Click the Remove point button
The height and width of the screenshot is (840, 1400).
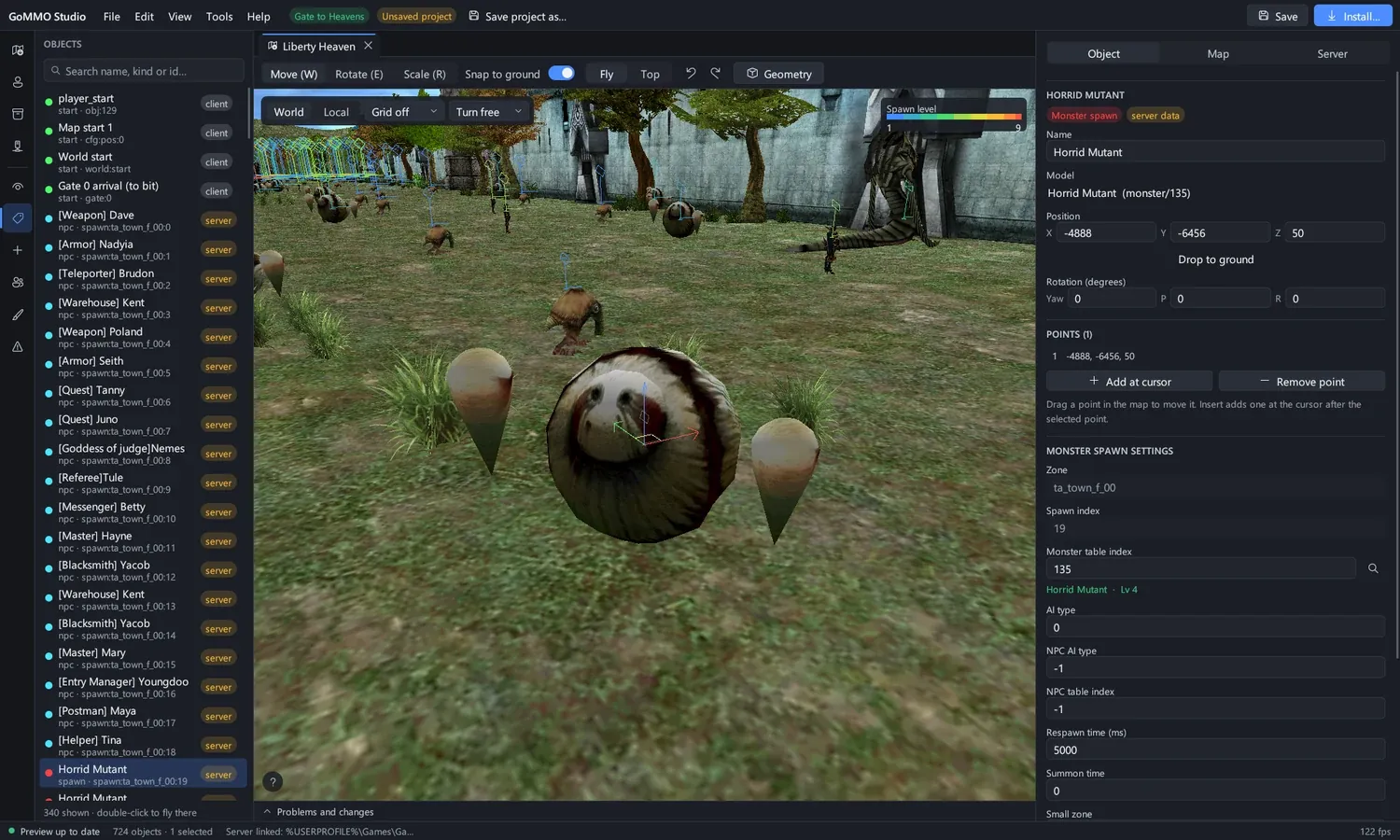[x=1302, y=382]
